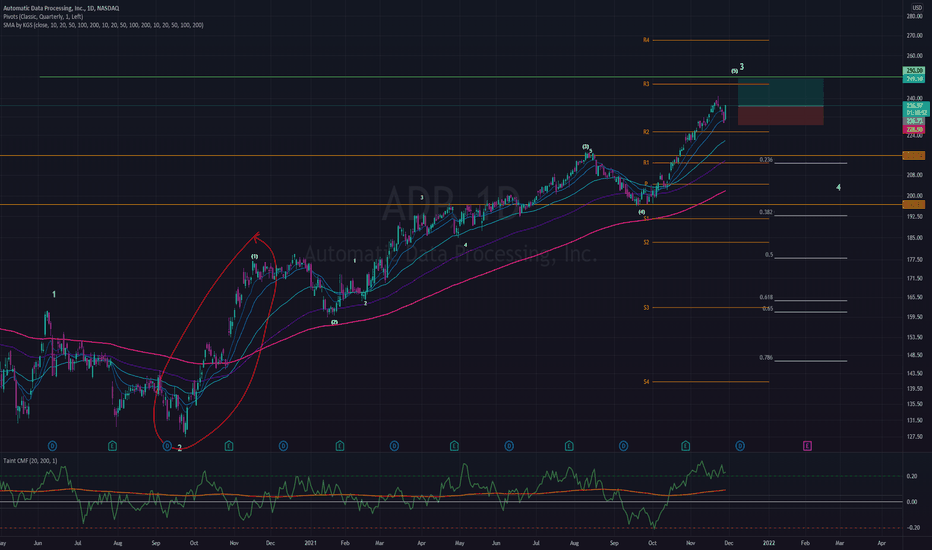Screen dimensions: 932x550
Task: Select the red stop-loss zone of the long position
Action: point(780,115)
